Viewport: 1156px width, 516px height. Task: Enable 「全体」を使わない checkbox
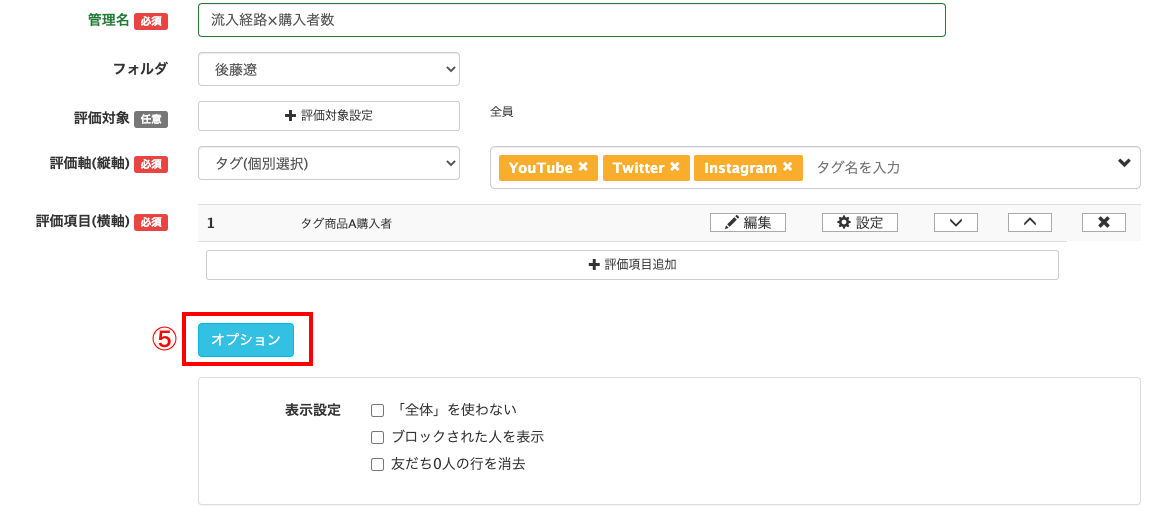point(377,410)
